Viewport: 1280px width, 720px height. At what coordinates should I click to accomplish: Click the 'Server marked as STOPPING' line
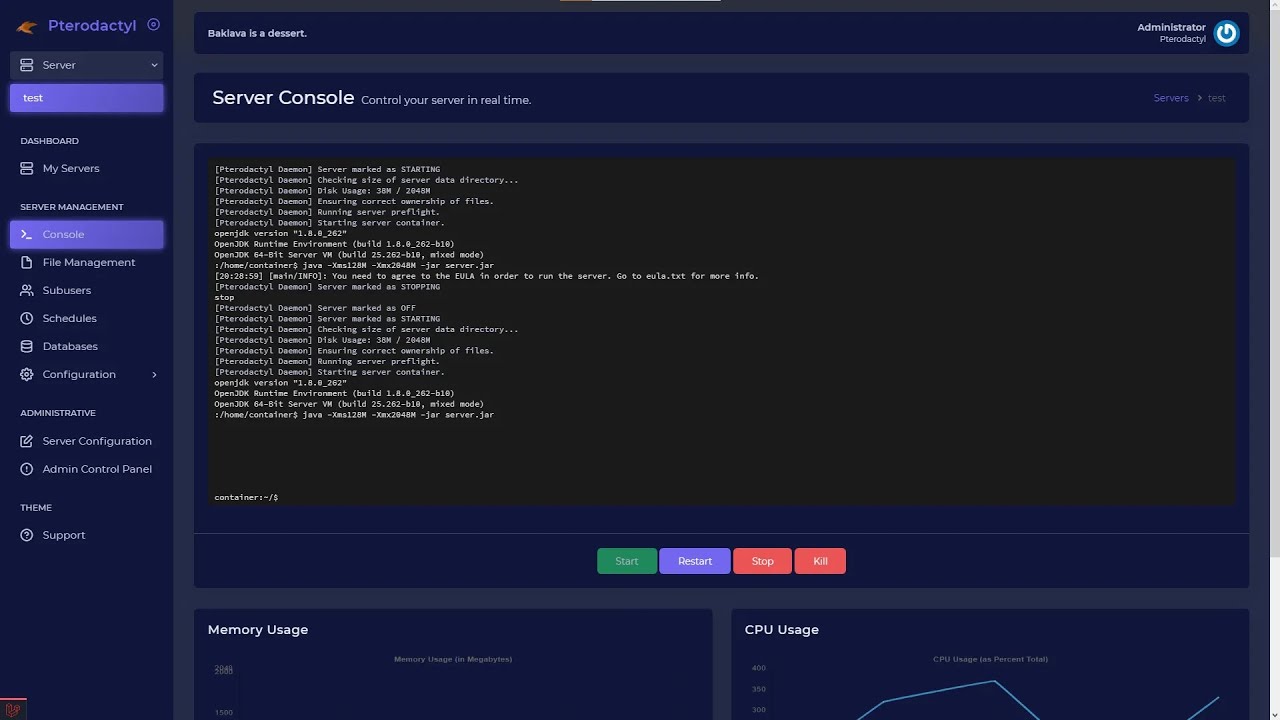click(327, 287)
